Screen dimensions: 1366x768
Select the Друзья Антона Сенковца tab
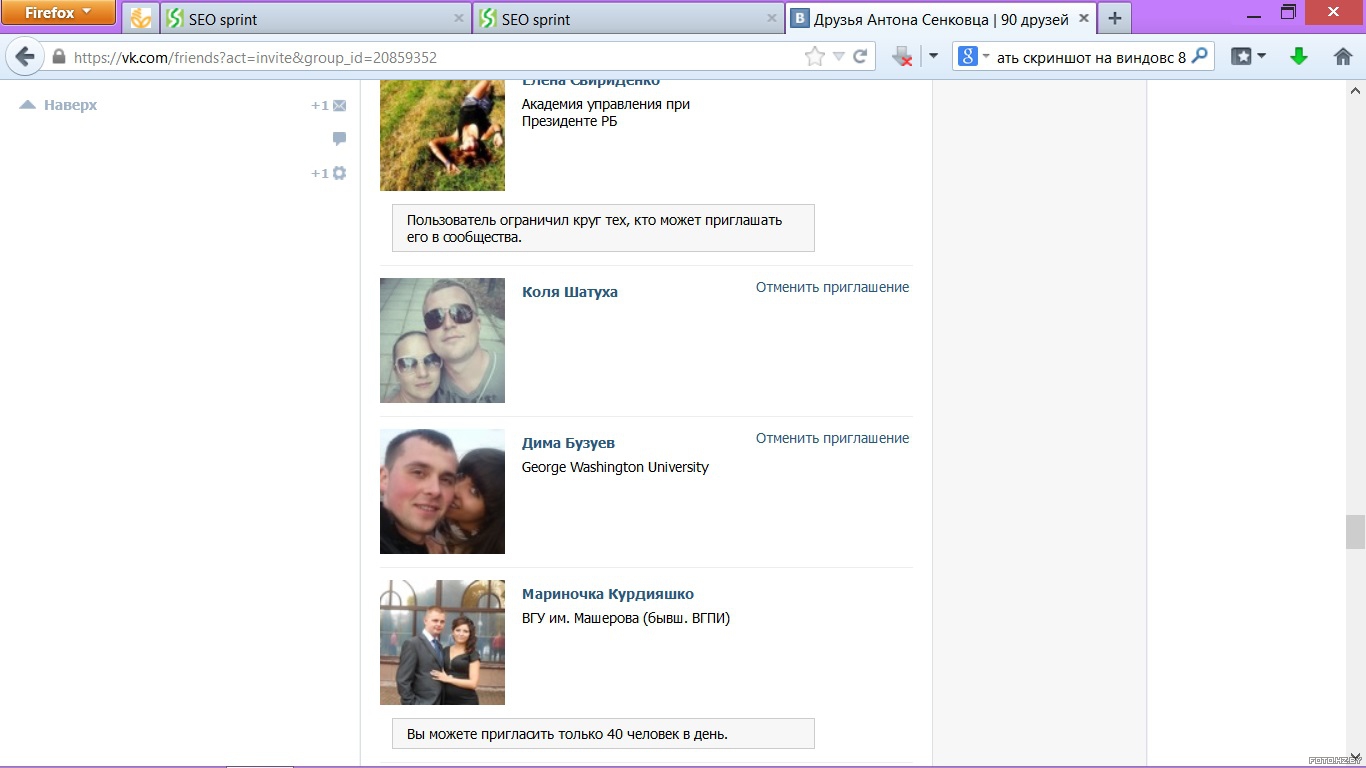[x=941, y=19]
